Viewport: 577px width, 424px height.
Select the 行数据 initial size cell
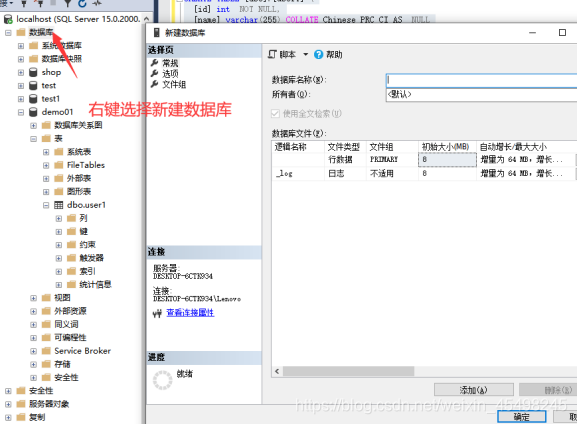[447, 160]
